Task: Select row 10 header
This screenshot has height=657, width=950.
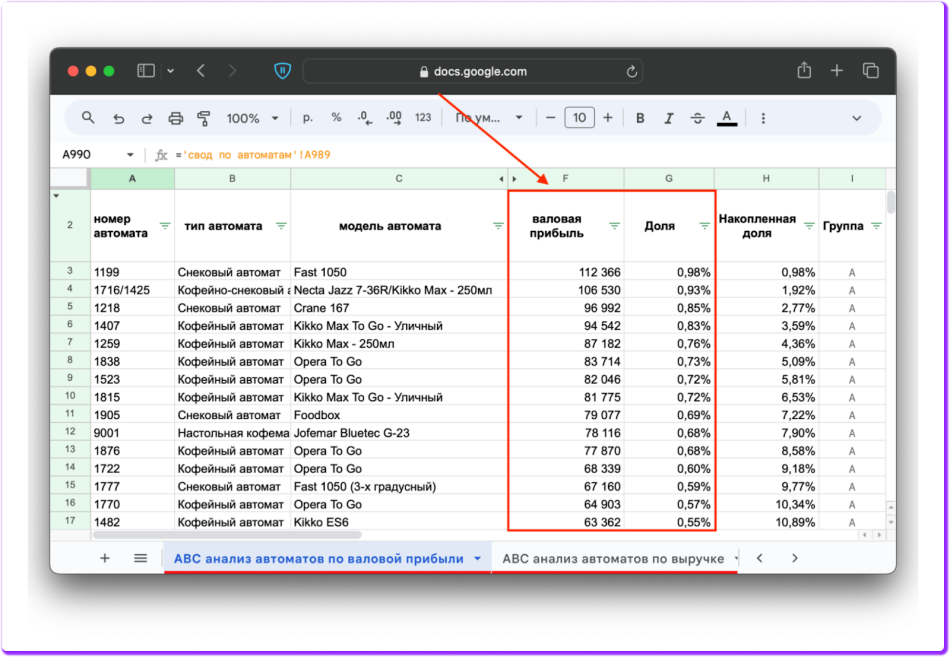Action: (70, 396)
